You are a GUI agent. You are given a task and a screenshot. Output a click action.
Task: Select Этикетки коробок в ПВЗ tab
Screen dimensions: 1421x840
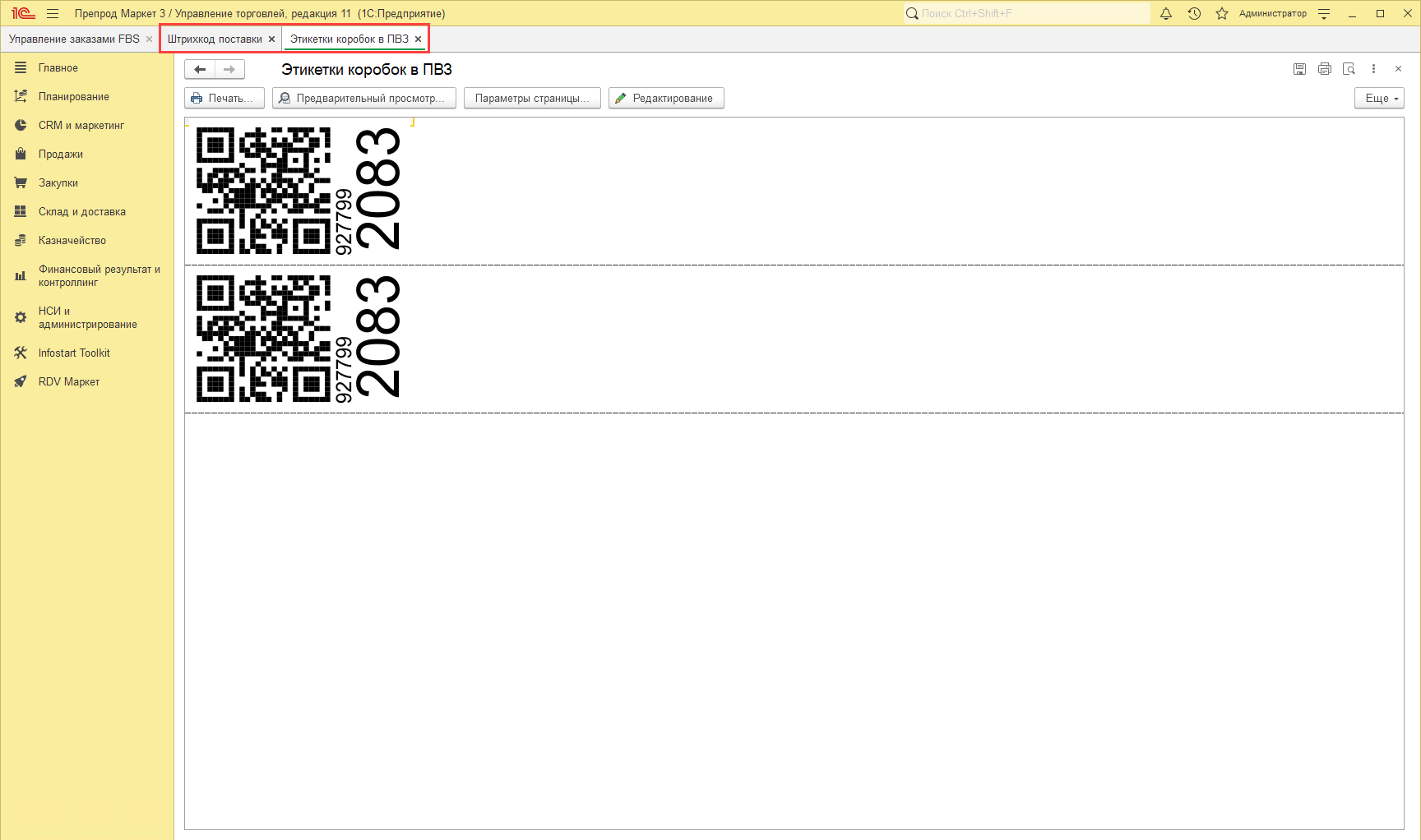(349, 39)
